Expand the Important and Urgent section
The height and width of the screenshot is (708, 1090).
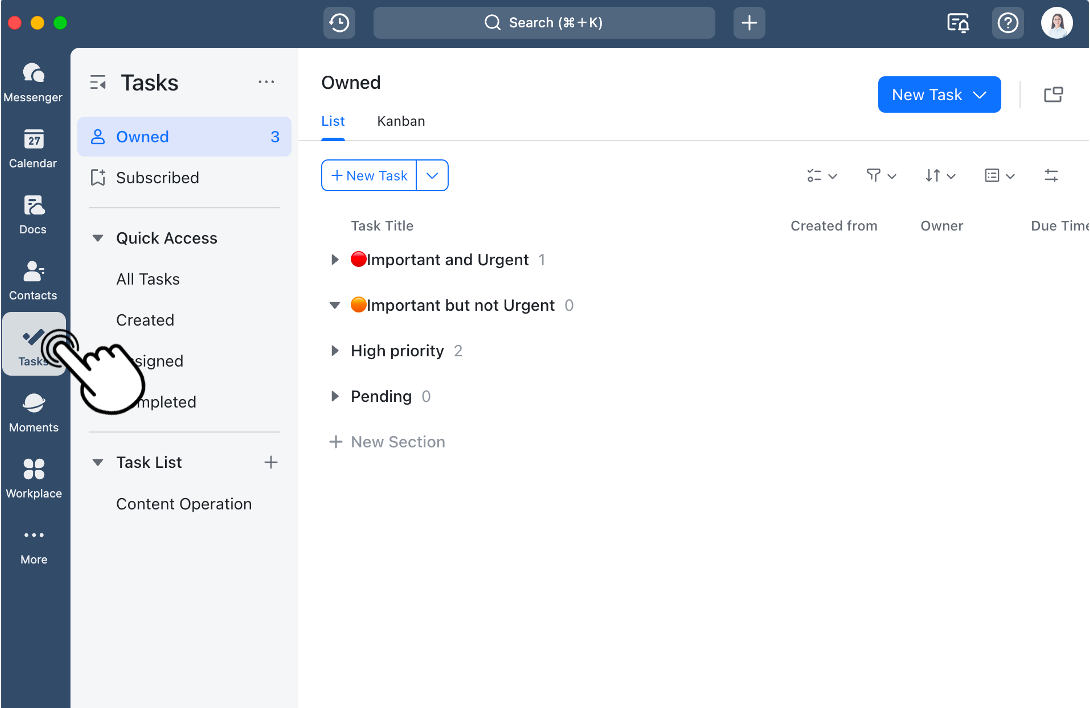335,260
